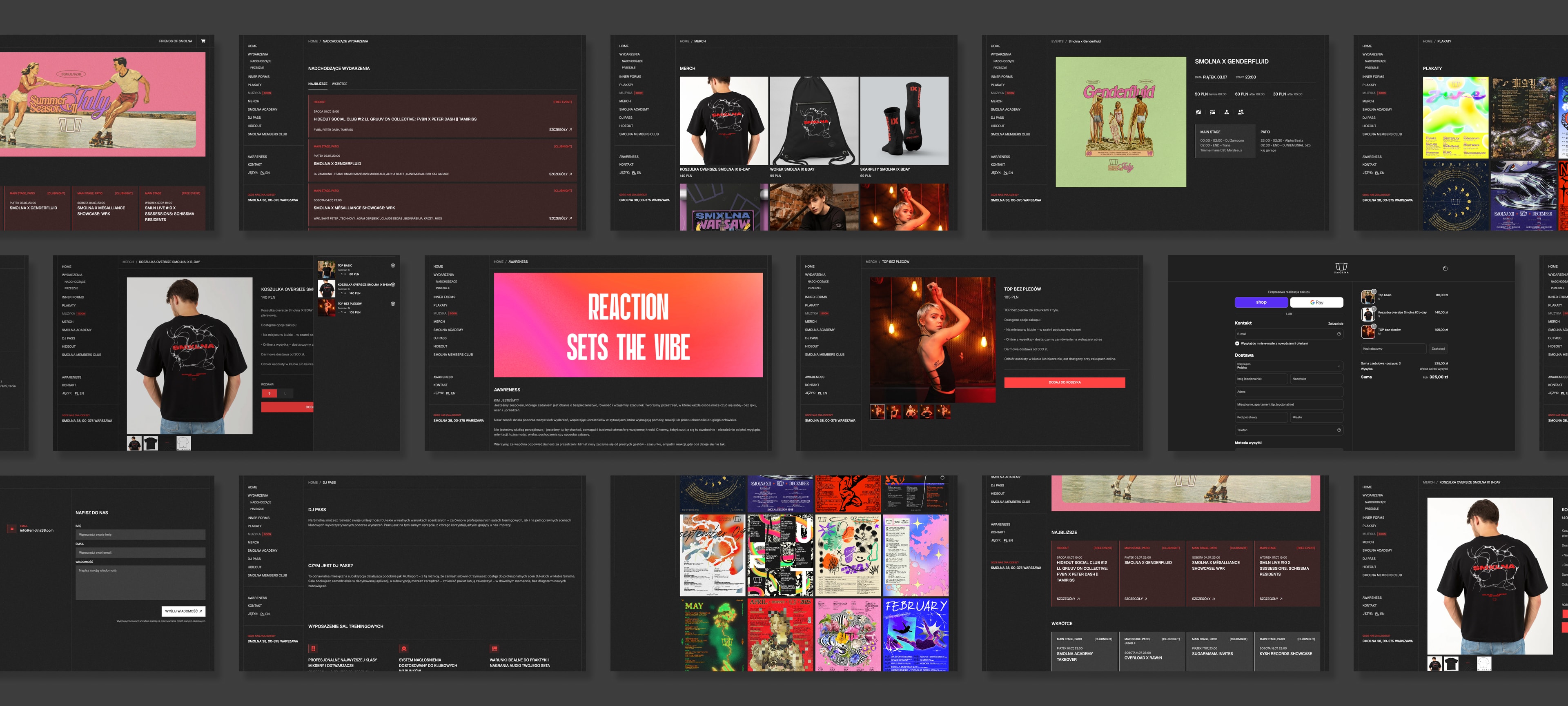Select last thumbnail under Top Bez Pleców photo
Image resolution: width=1568 pixels, height=706 pixels.
tap(943, 412)
